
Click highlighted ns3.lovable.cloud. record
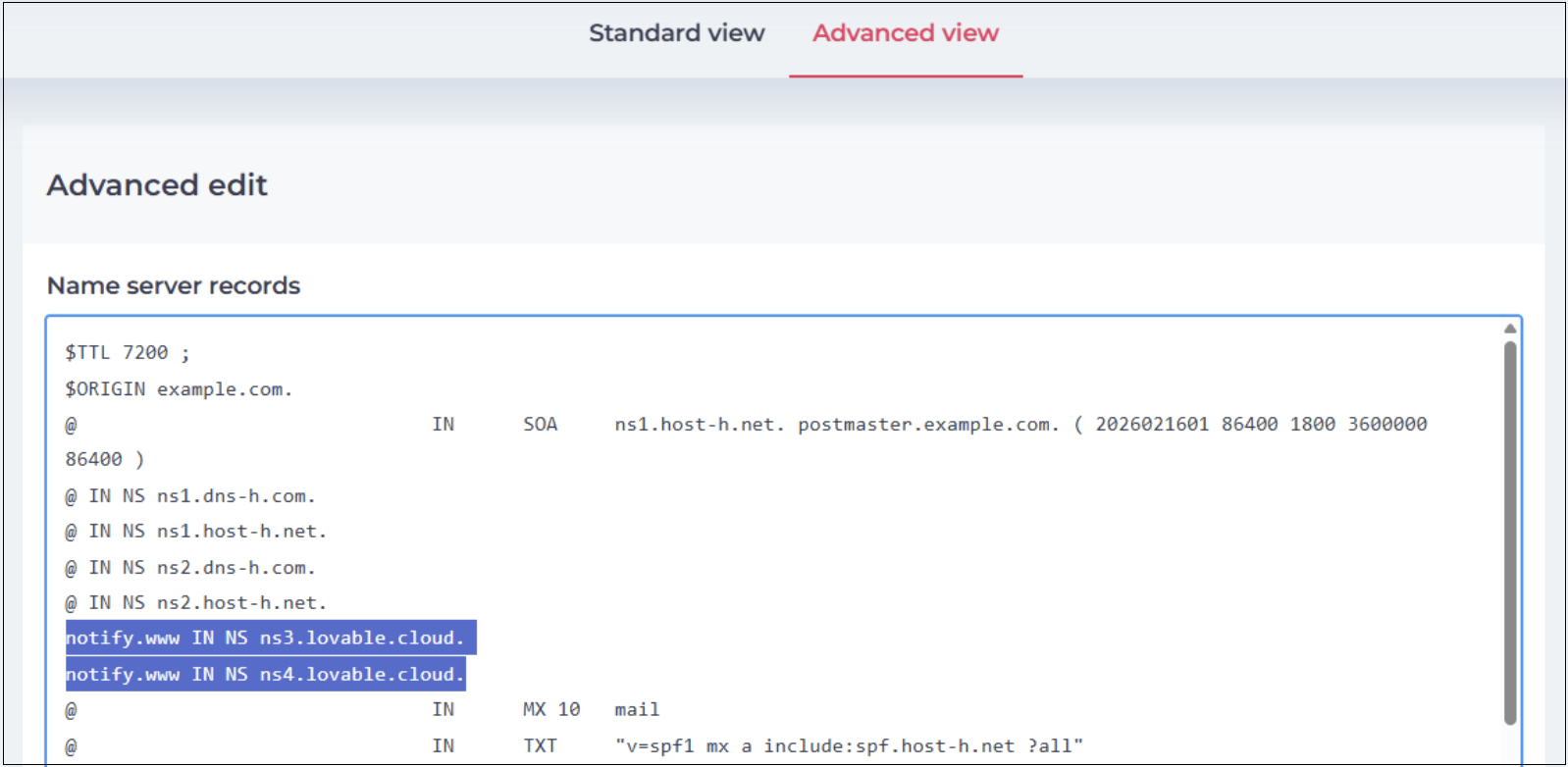(x=271, y=638)
